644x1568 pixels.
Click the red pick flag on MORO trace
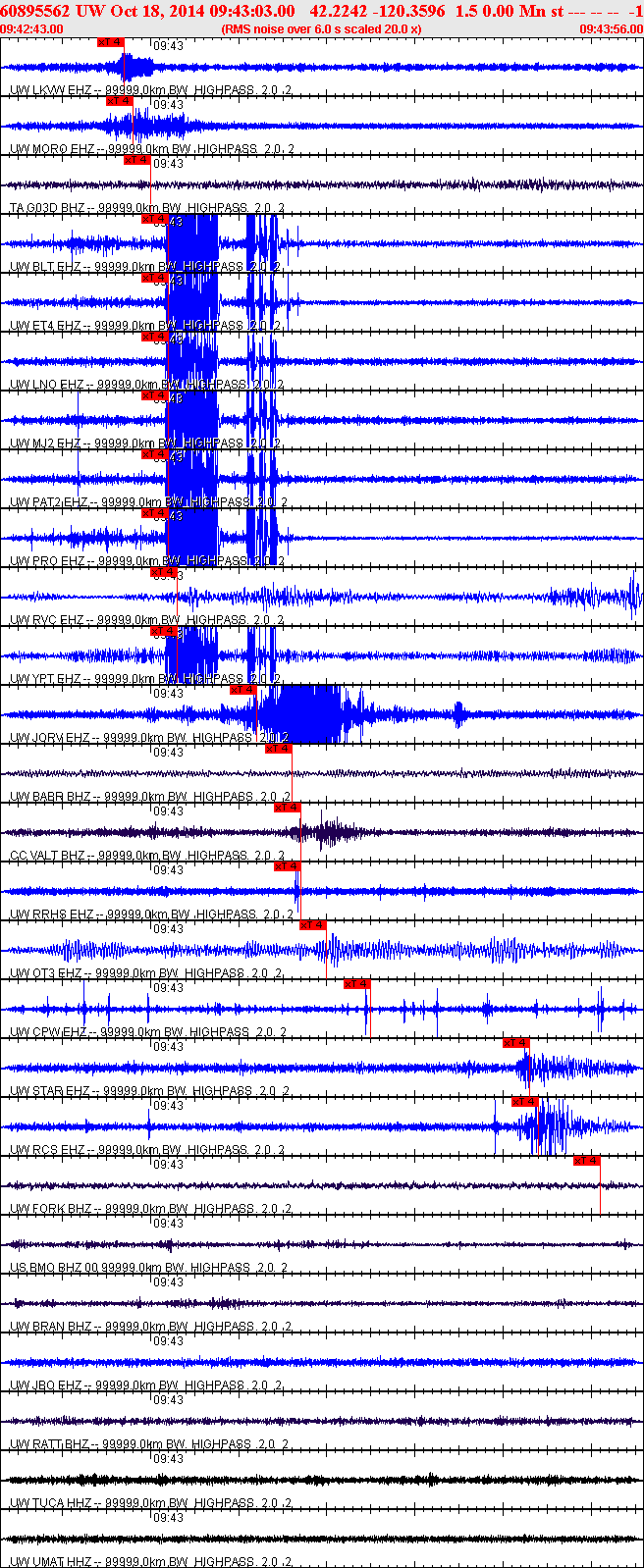pyautogui.click(x=119, y=101)
